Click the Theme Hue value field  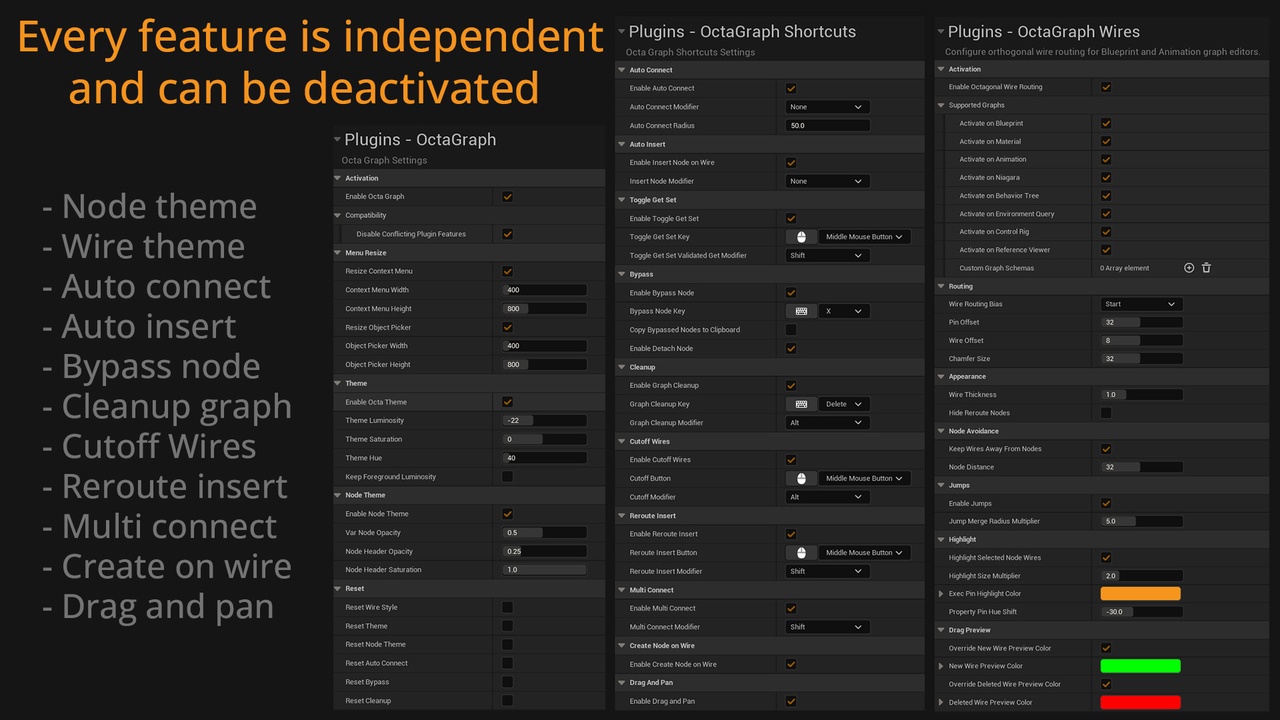[544, 458]
